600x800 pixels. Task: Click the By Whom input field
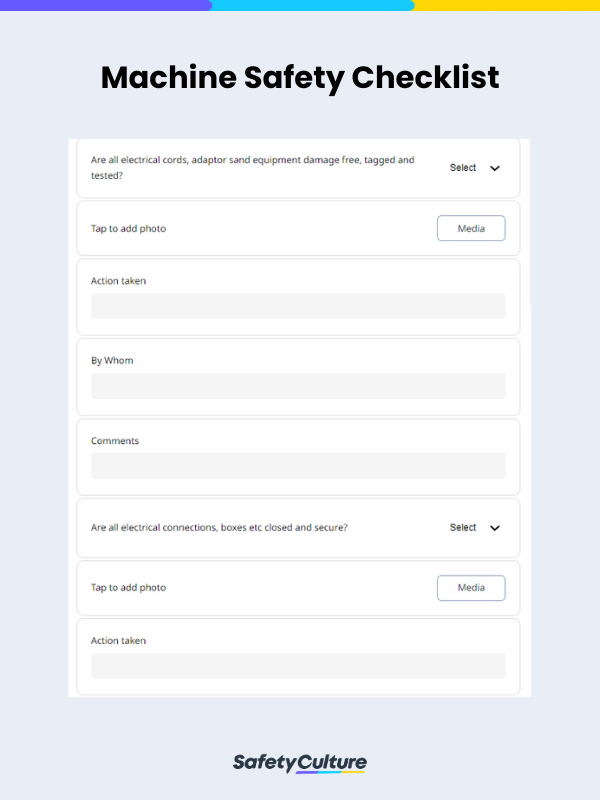tap(298, 385)
